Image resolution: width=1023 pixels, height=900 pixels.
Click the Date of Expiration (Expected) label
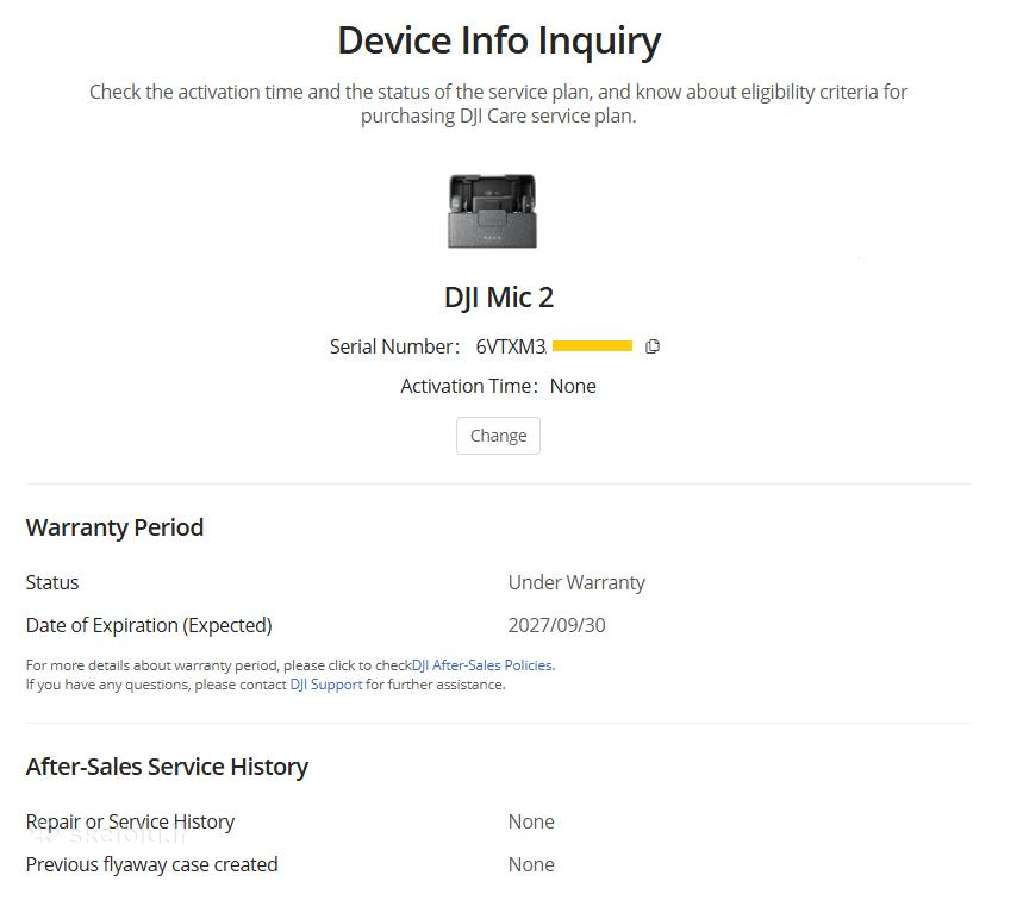[149, 625]
